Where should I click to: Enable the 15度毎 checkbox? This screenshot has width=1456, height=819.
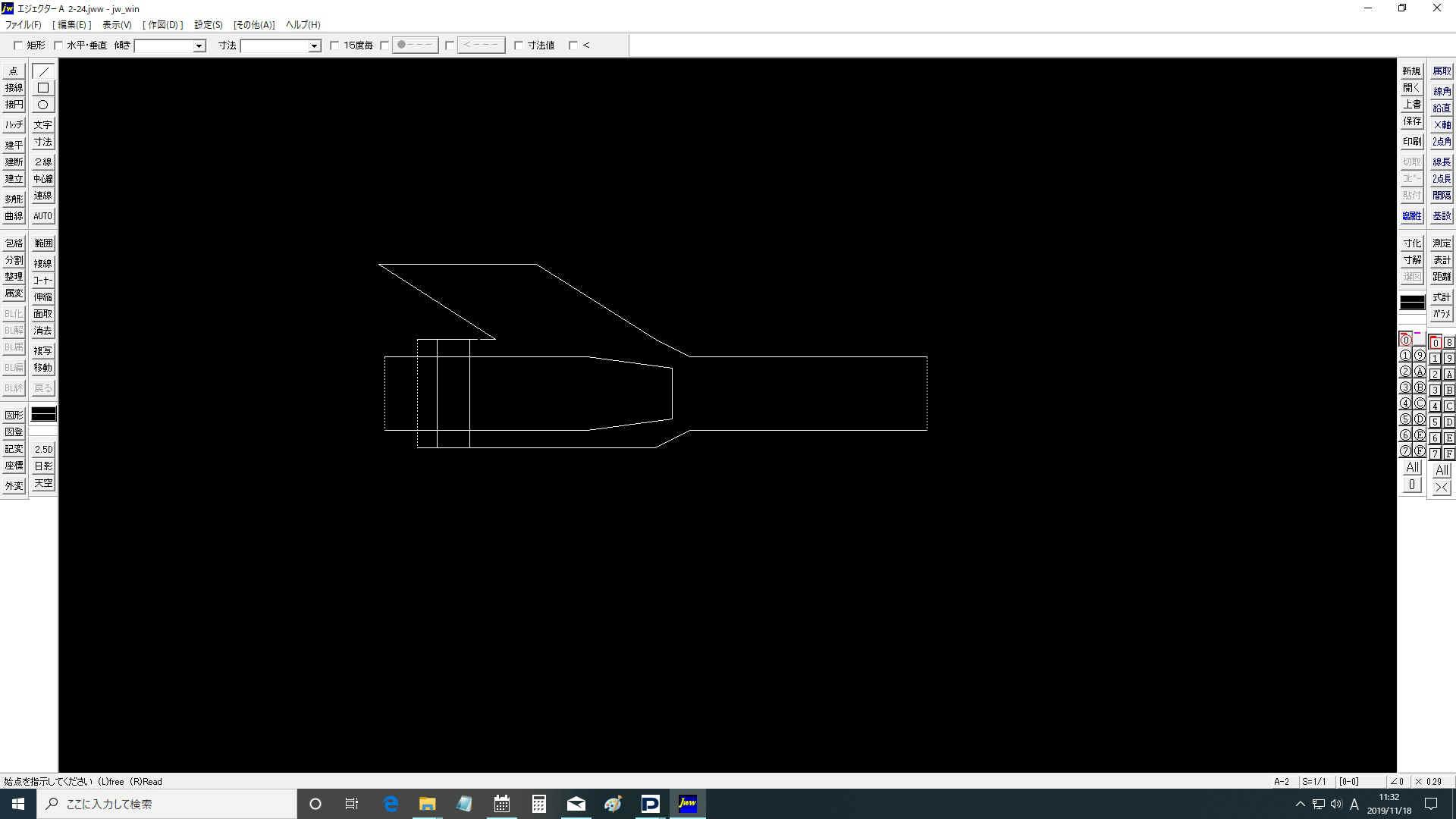click(x=334, y=45)
